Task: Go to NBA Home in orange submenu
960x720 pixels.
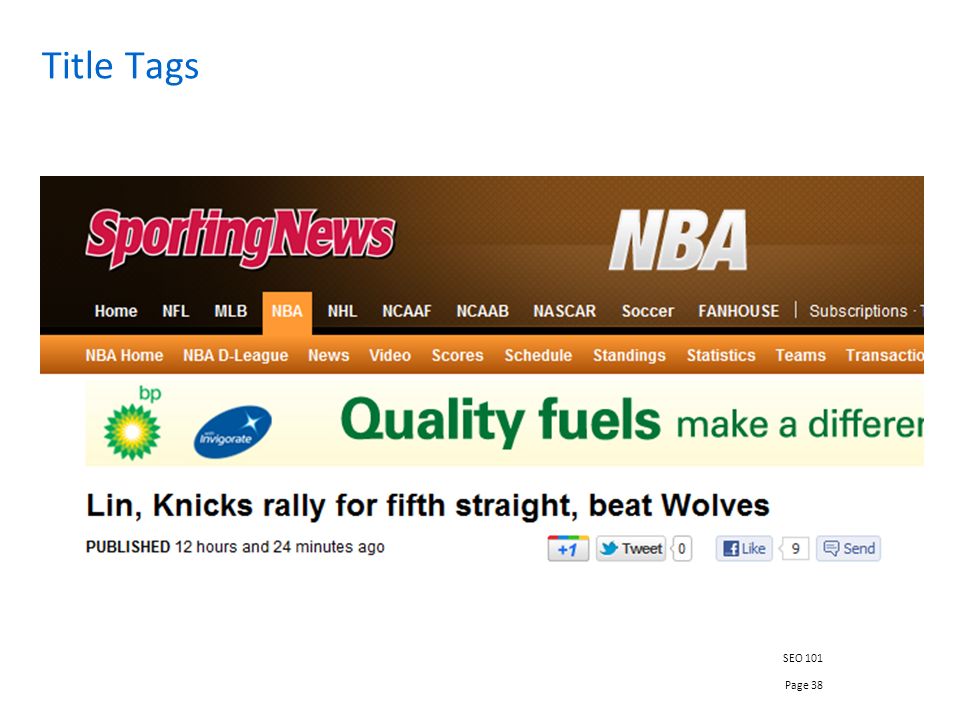Action: tap(124, 355)
